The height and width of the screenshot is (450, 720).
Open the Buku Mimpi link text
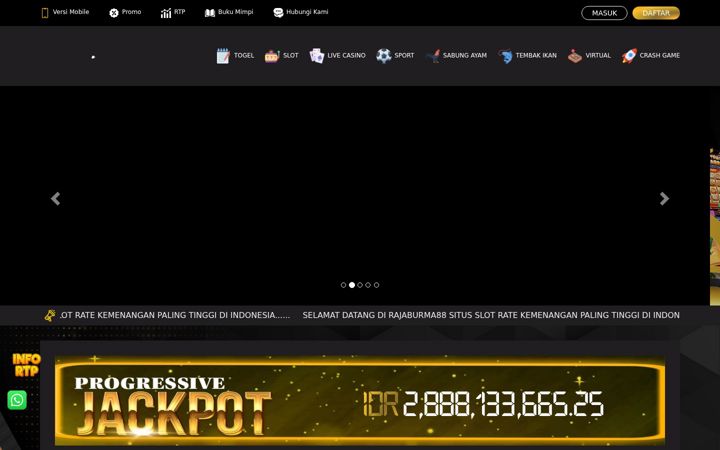point(236,12)
